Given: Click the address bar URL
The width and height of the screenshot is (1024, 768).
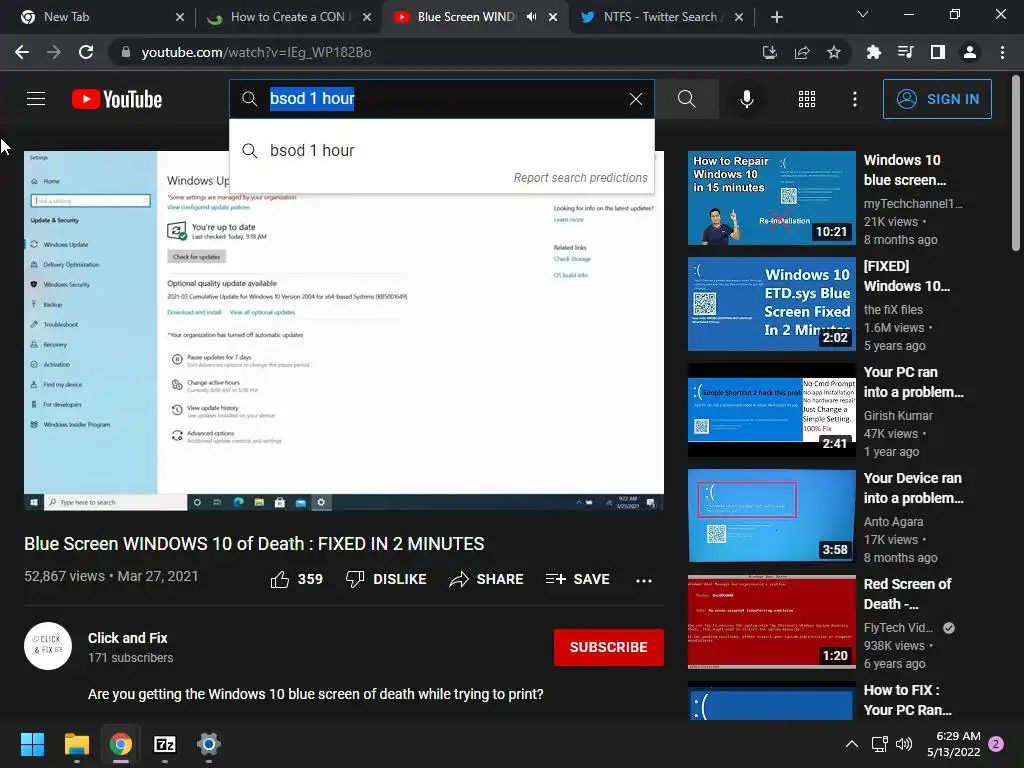Looking at the screenshot, I should pyautogui.click(x=257, y=52).
